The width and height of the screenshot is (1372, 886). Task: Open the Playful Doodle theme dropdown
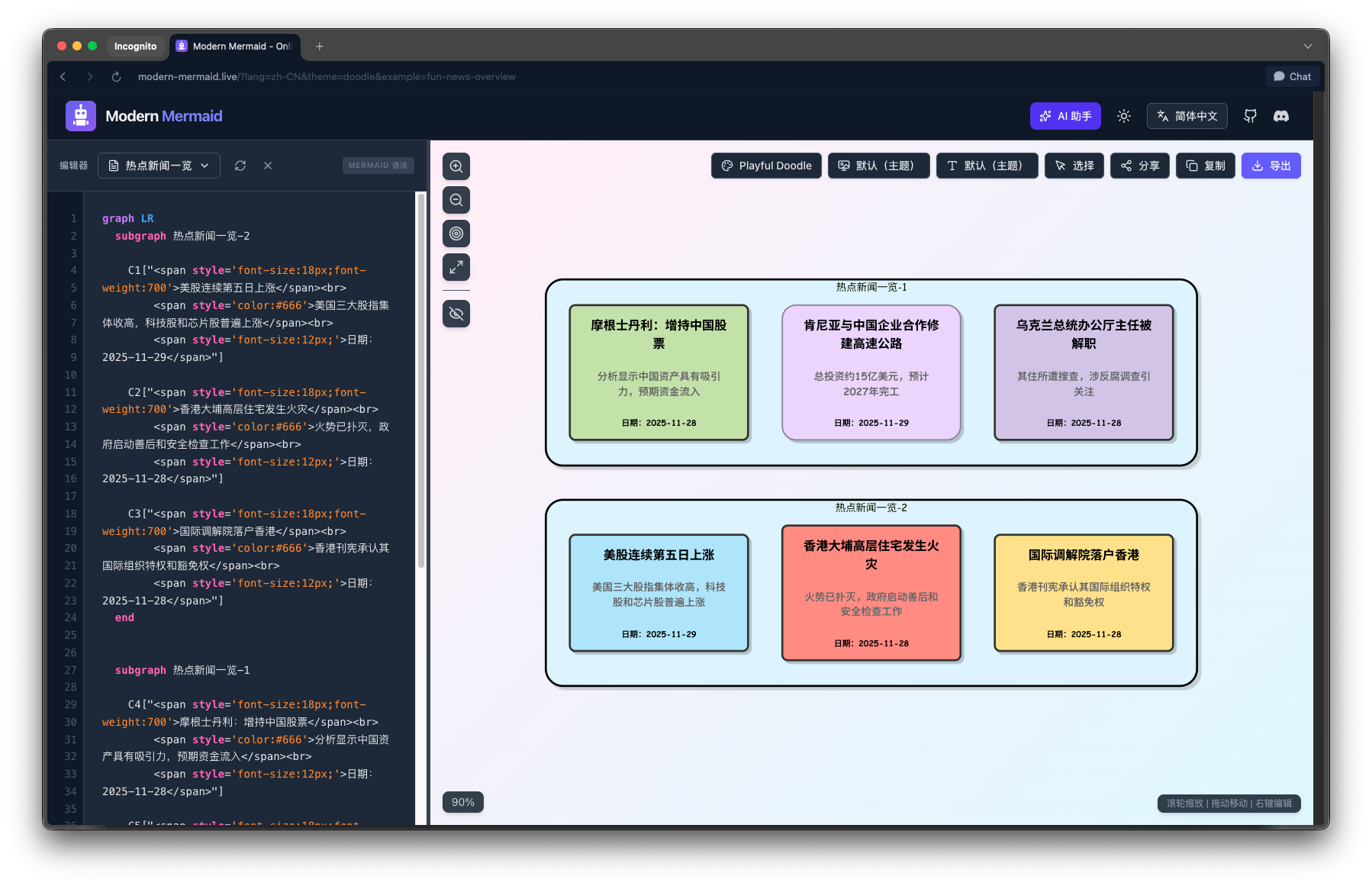tap(766, 166)
